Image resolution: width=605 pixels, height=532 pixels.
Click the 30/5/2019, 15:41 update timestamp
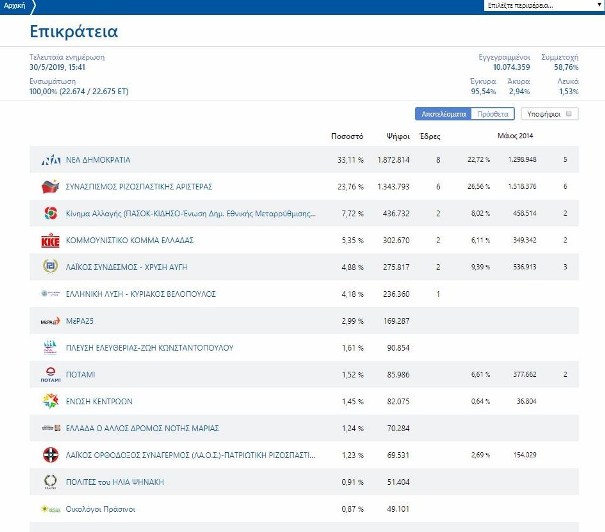click(57, 67)
